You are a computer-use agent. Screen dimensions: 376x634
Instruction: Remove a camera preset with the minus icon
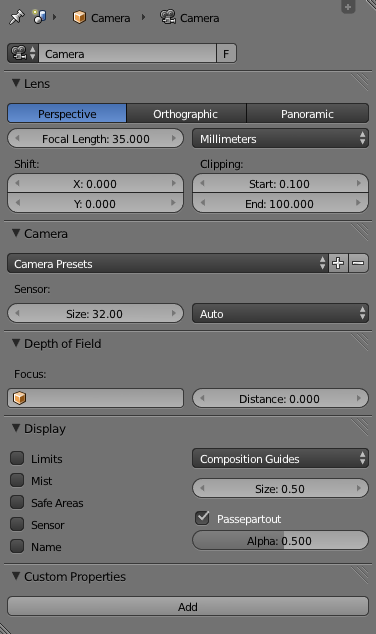358,263
